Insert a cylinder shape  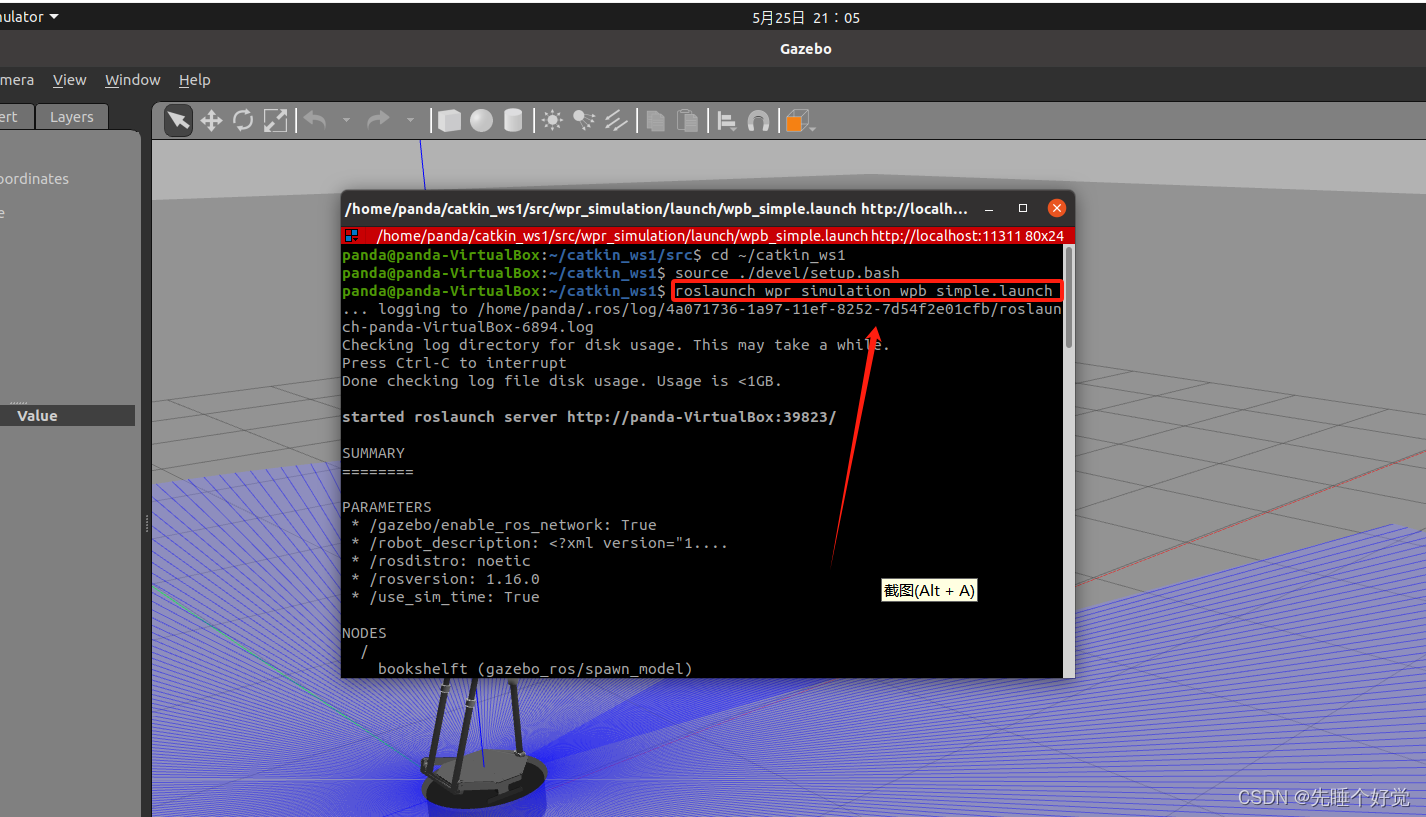[x=513, y=121]
